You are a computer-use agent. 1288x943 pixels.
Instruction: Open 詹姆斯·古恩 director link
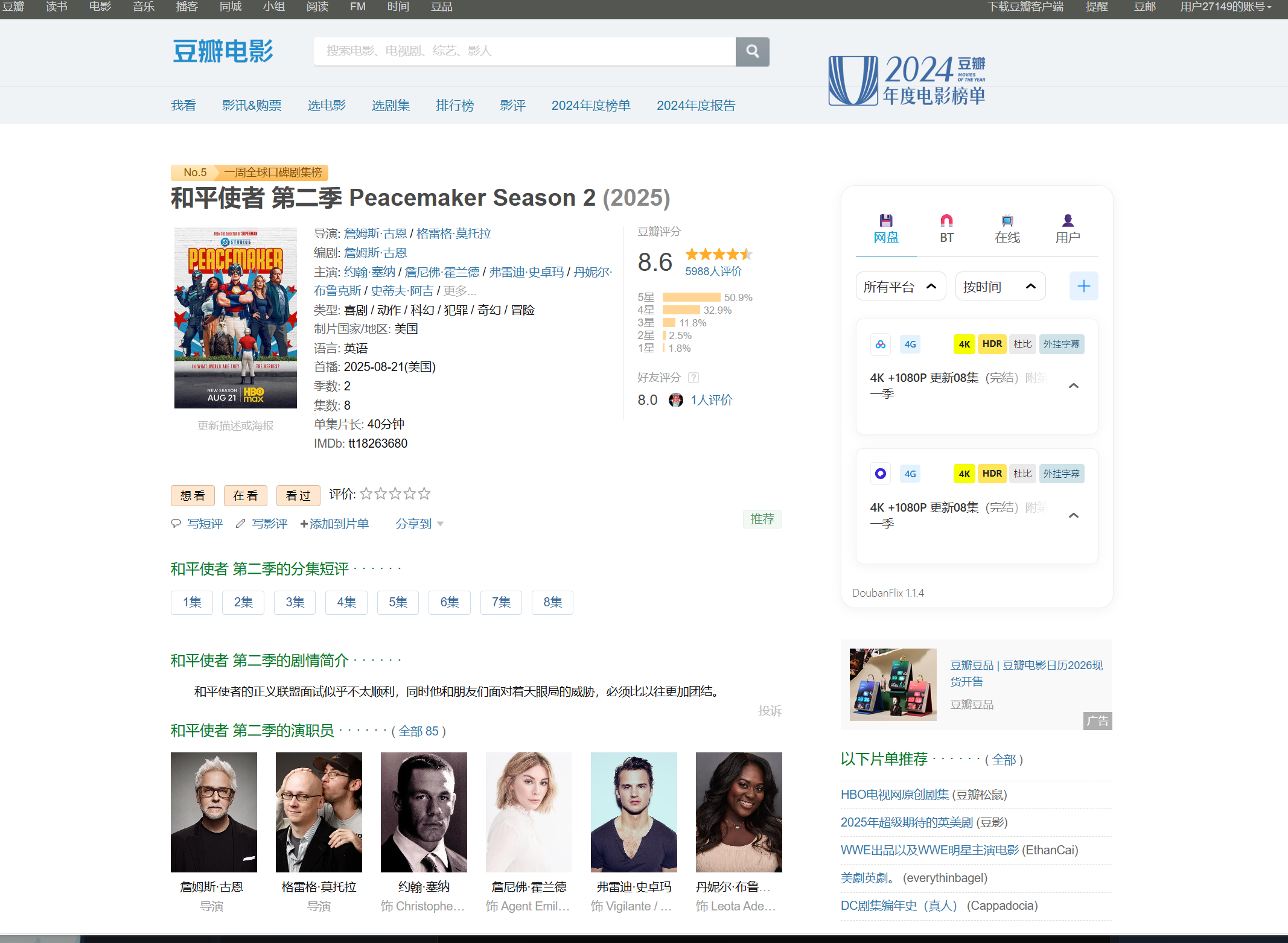click(375, 233)
